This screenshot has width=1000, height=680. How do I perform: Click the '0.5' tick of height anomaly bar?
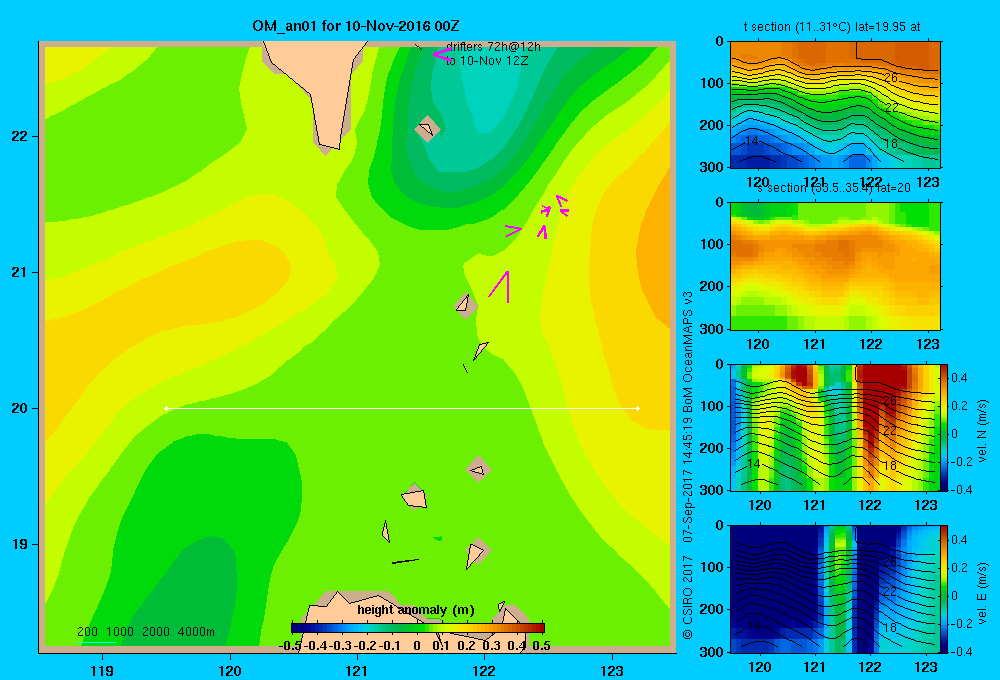click(541, 646)
